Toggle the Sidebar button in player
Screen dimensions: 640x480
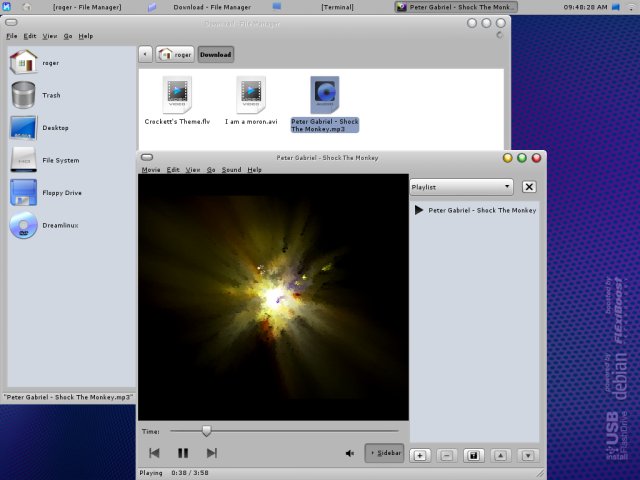(x=384, y=453)
